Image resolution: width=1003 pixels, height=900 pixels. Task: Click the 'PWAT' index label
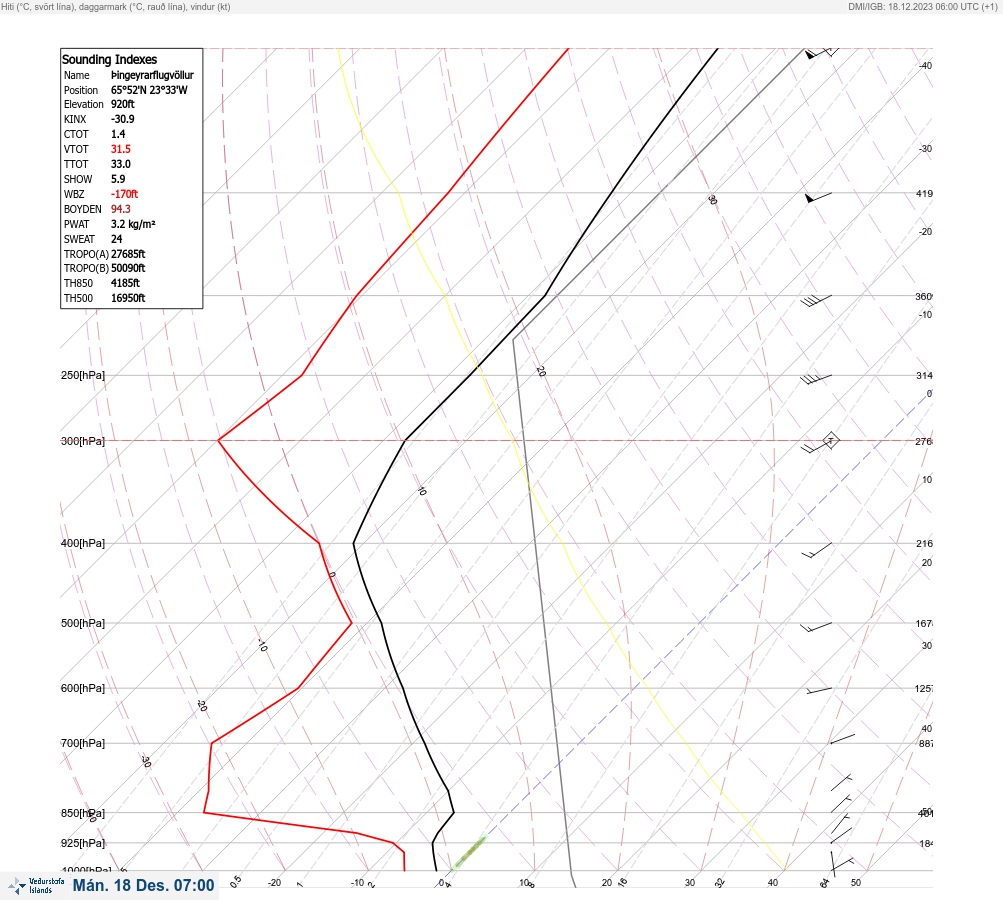click(x=76, y=224)
